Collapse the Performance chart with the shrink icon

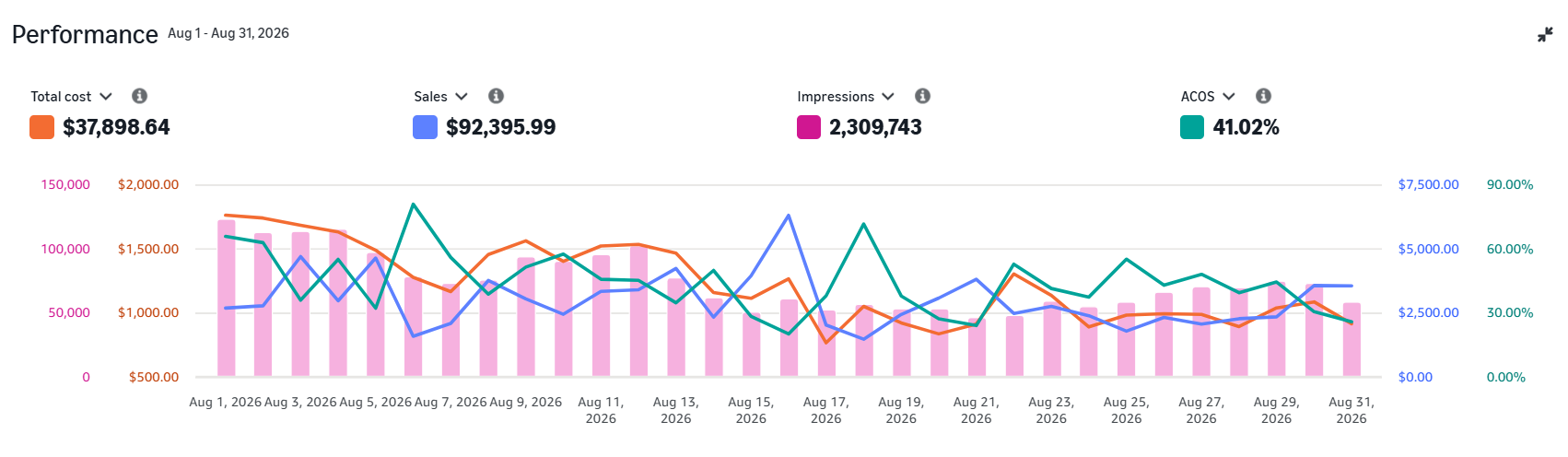(1545, 35)
